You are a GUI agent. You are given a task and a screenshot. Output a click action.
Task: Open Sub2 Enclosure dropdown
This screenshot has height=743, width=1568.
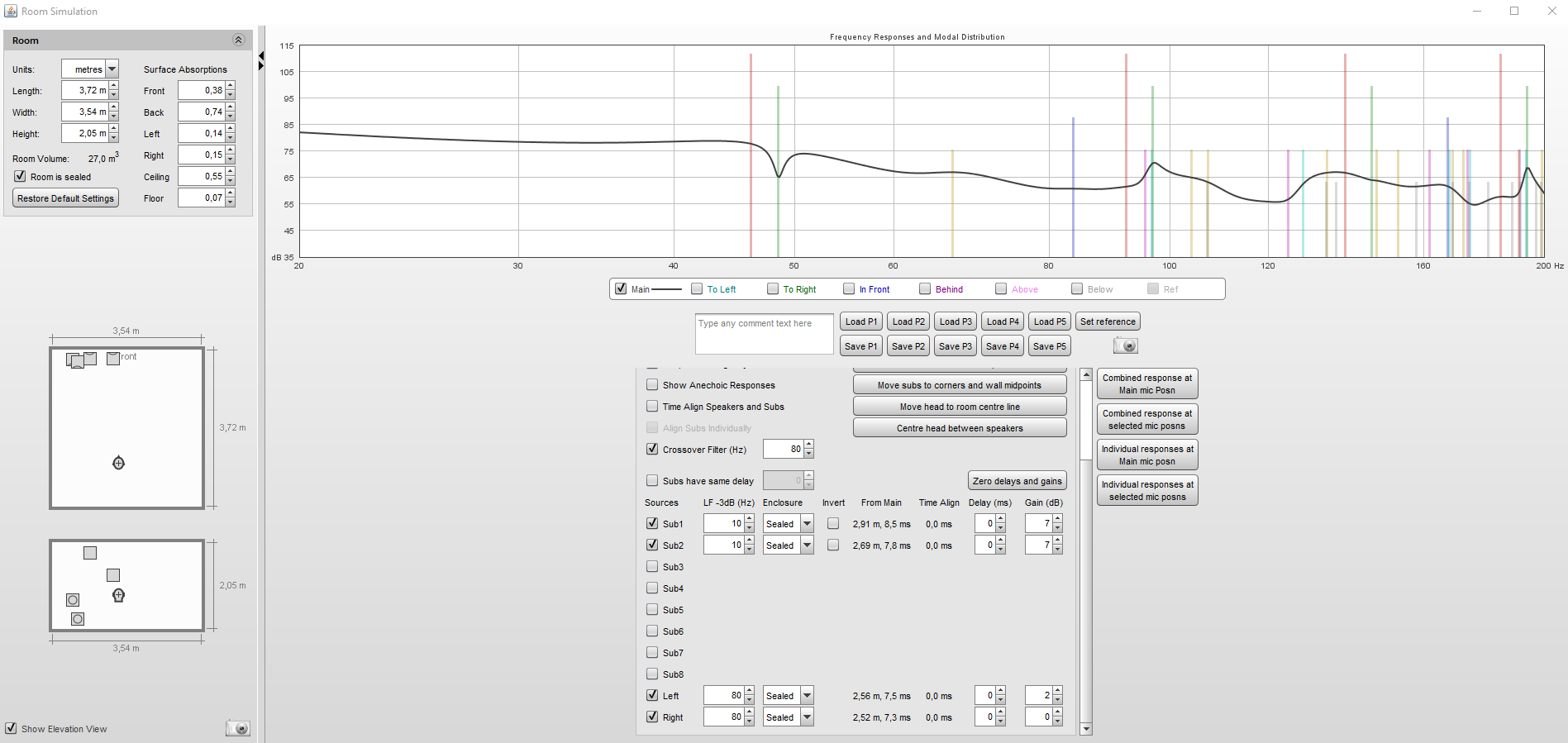pos(808,545)
